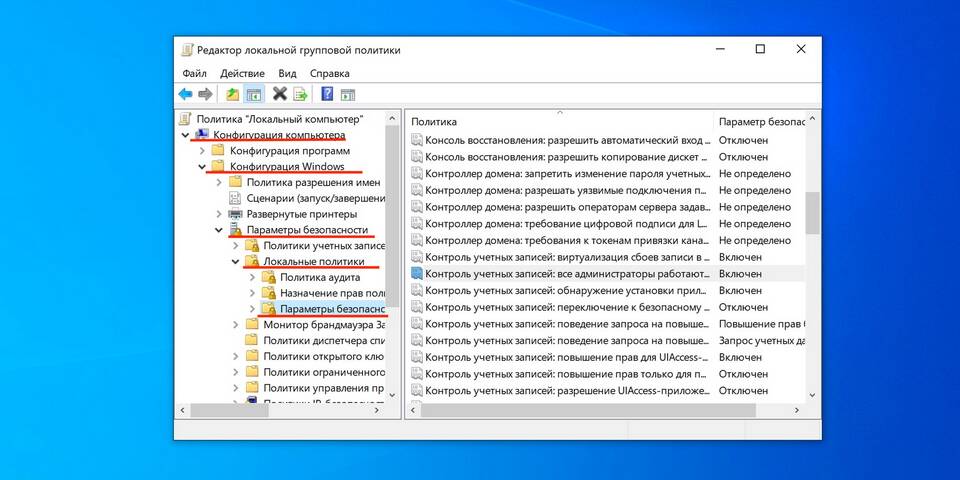Viewport: 960px width, 480px height.
Task: Select the Политика аудита tree item
Action: tap(316, 277)
